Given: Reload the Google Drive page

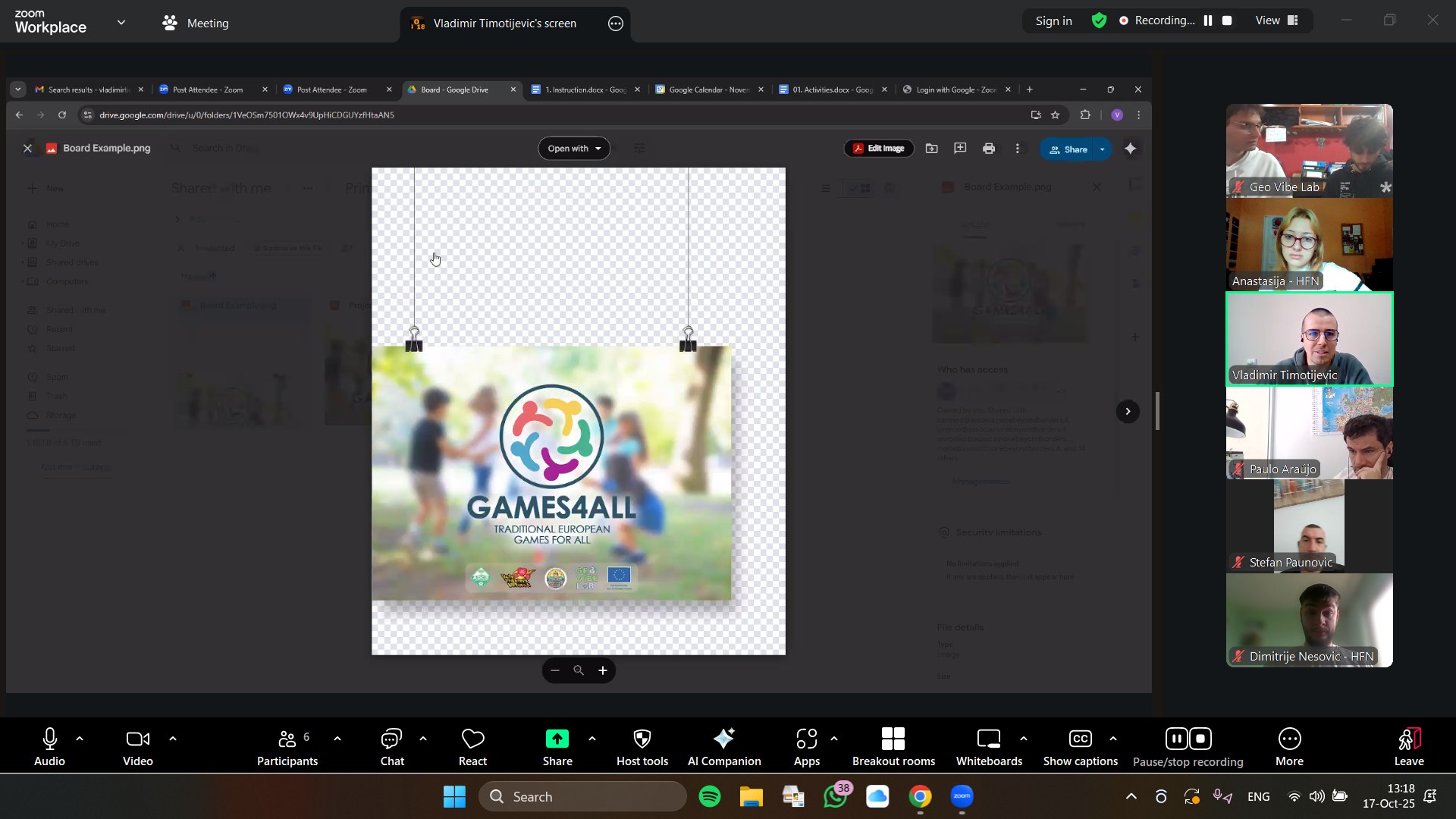Looking at the screenshot, I should (x=62, y=115).
